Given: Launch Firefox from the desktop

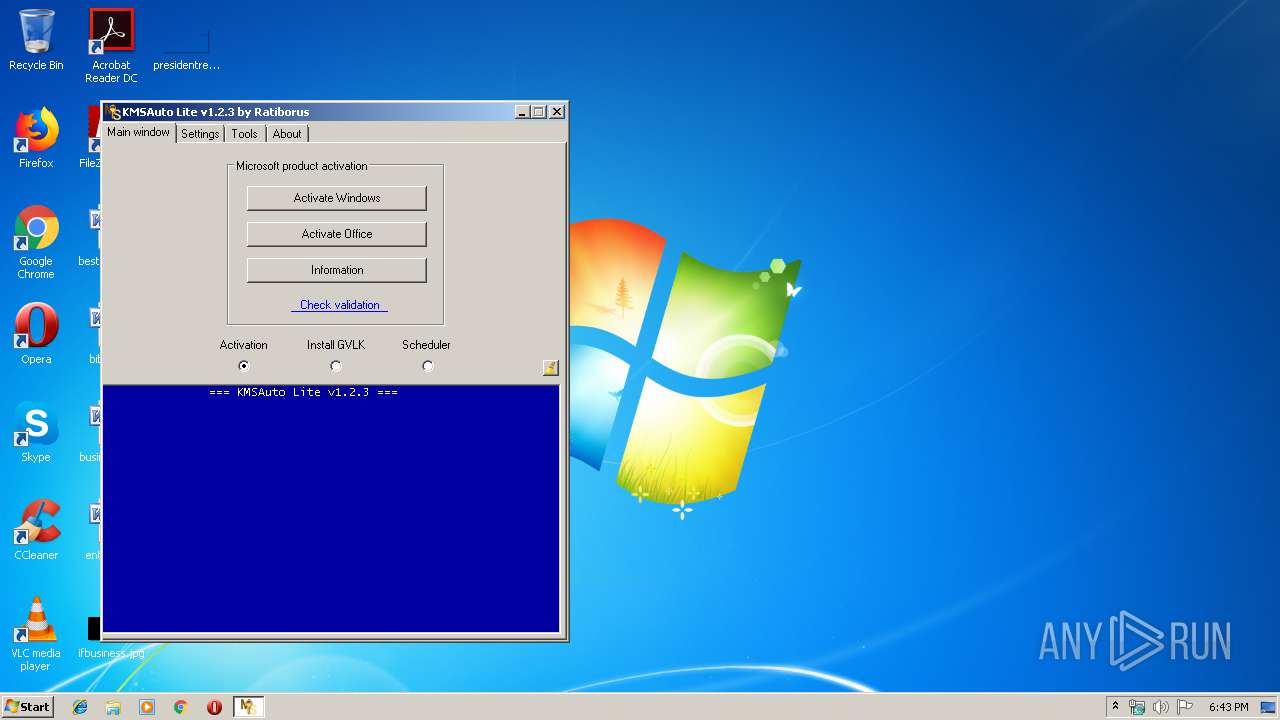Looking at the screenshot, I should point(36,138).
